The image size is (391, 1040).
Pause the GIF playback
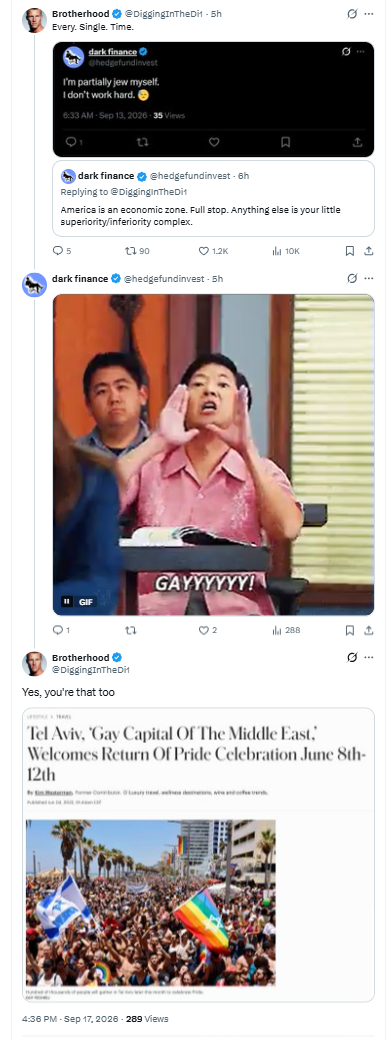[x=66, y=602]
